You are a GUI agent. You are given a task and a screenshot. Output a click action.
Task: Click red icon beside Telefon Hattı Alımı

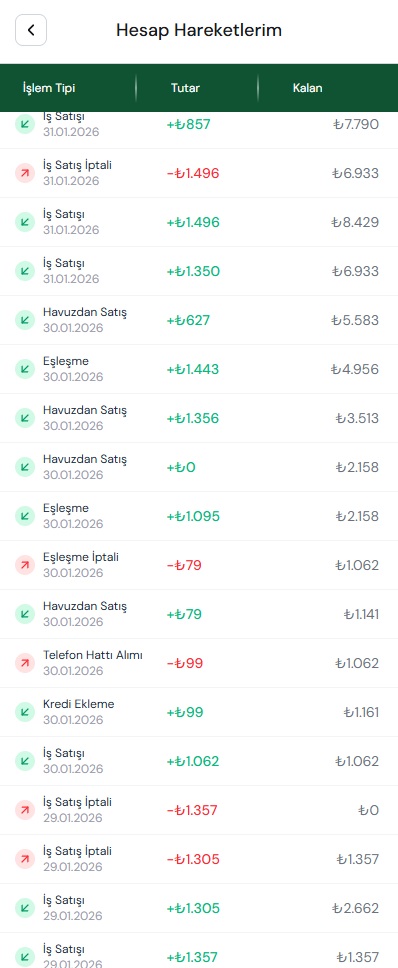(25, 664)
